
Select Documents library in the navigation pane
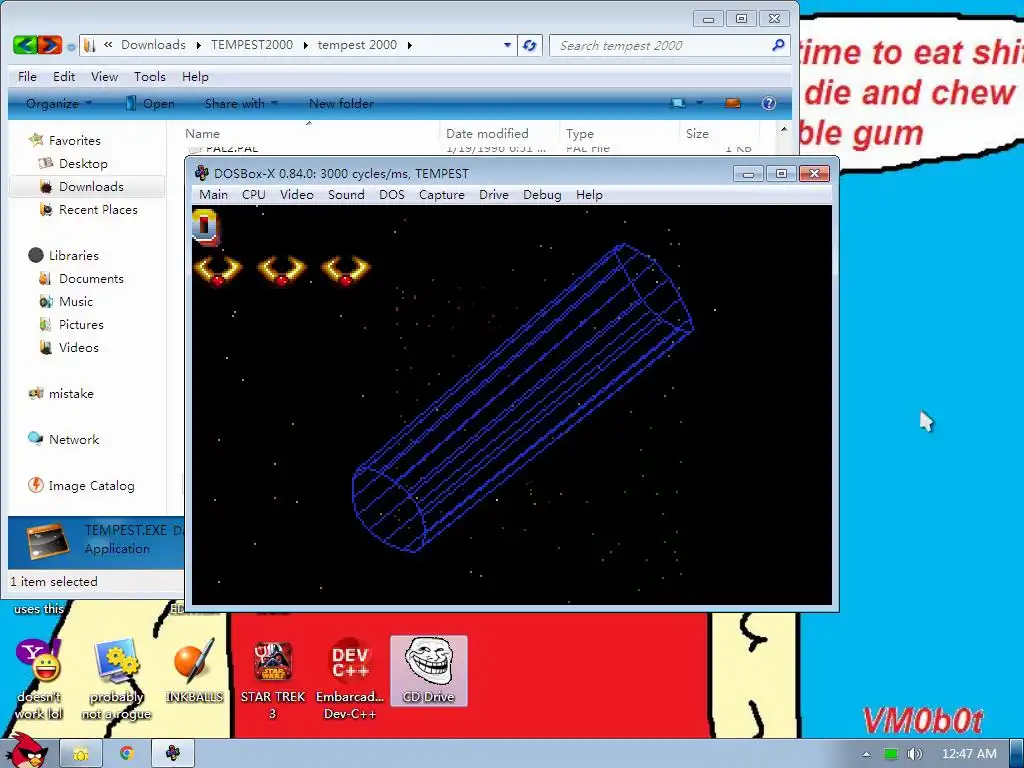click(81, 278)
